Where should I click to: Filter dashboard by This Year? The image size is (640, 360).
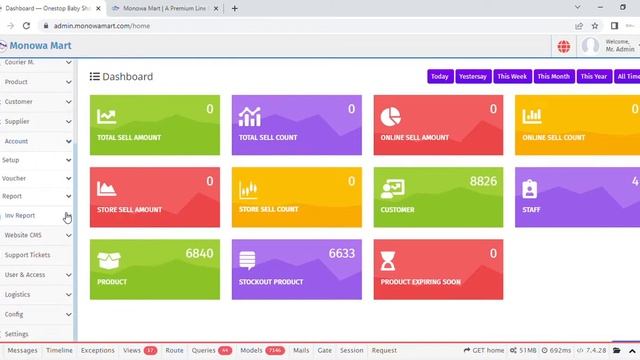click(x=594, y=76)
